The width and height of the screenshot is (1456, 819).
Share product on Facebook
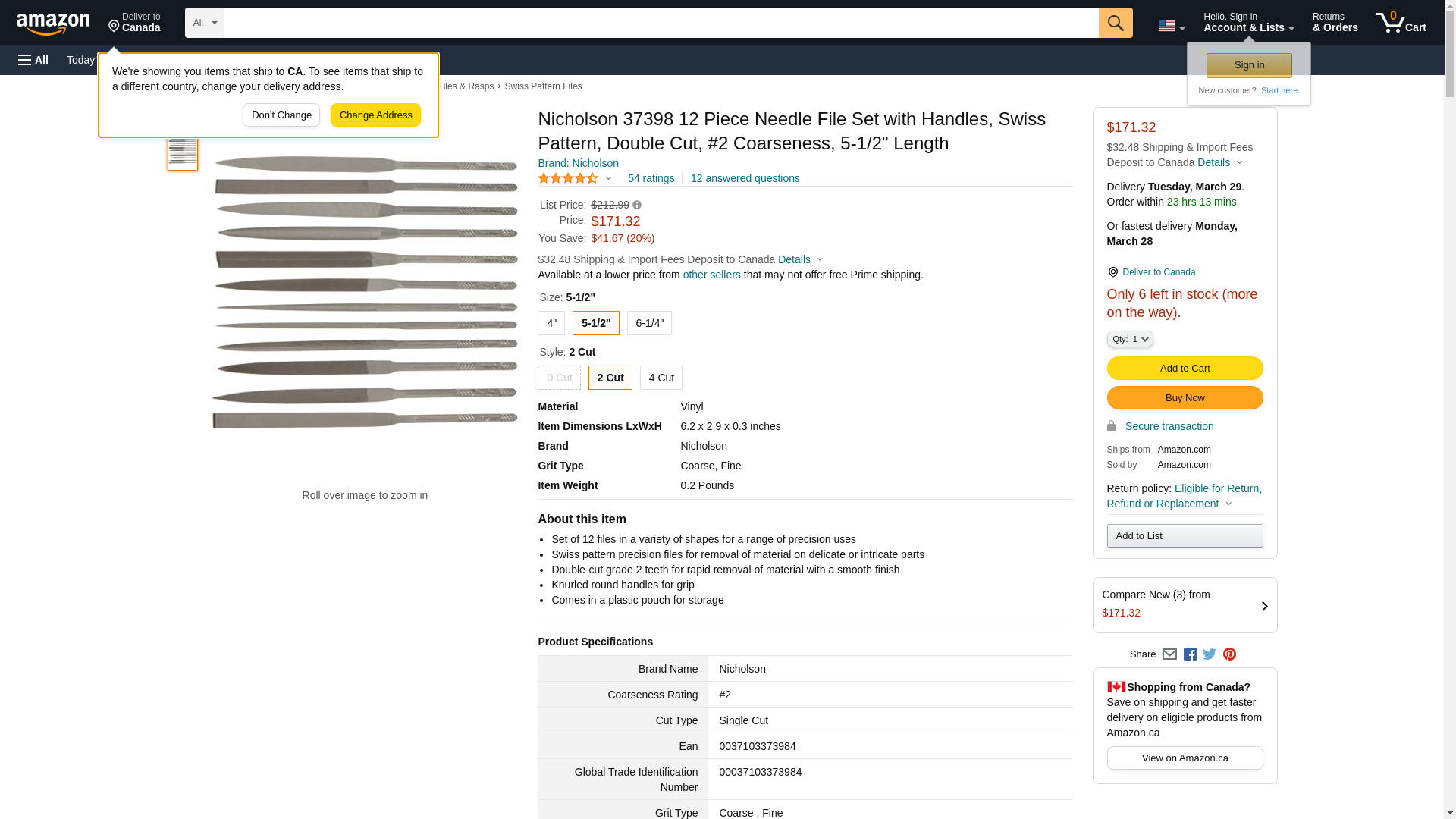(x=1190, y=654)
